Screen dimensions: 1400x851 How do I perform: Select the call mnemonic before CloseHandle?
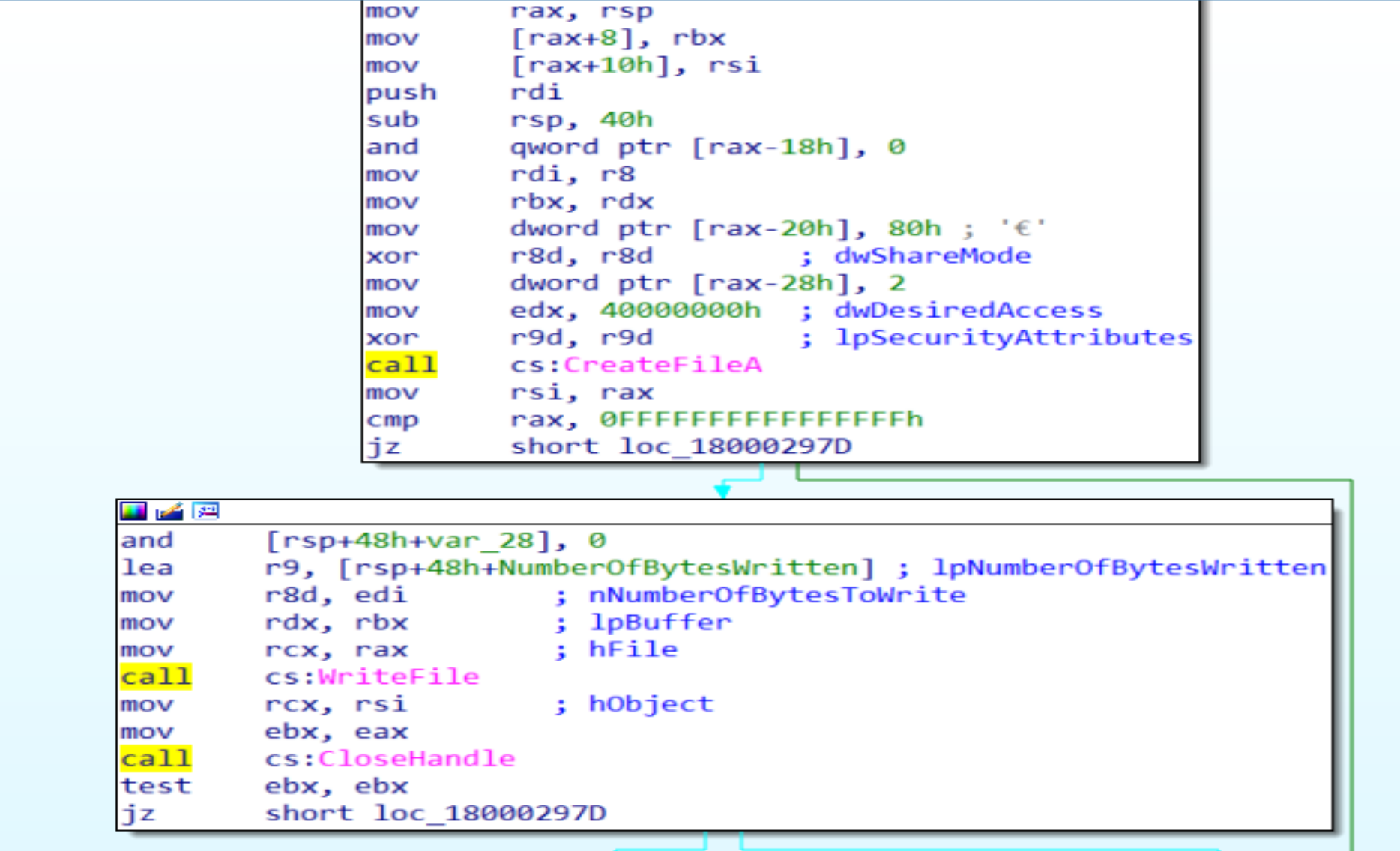(x=156, y=759)
